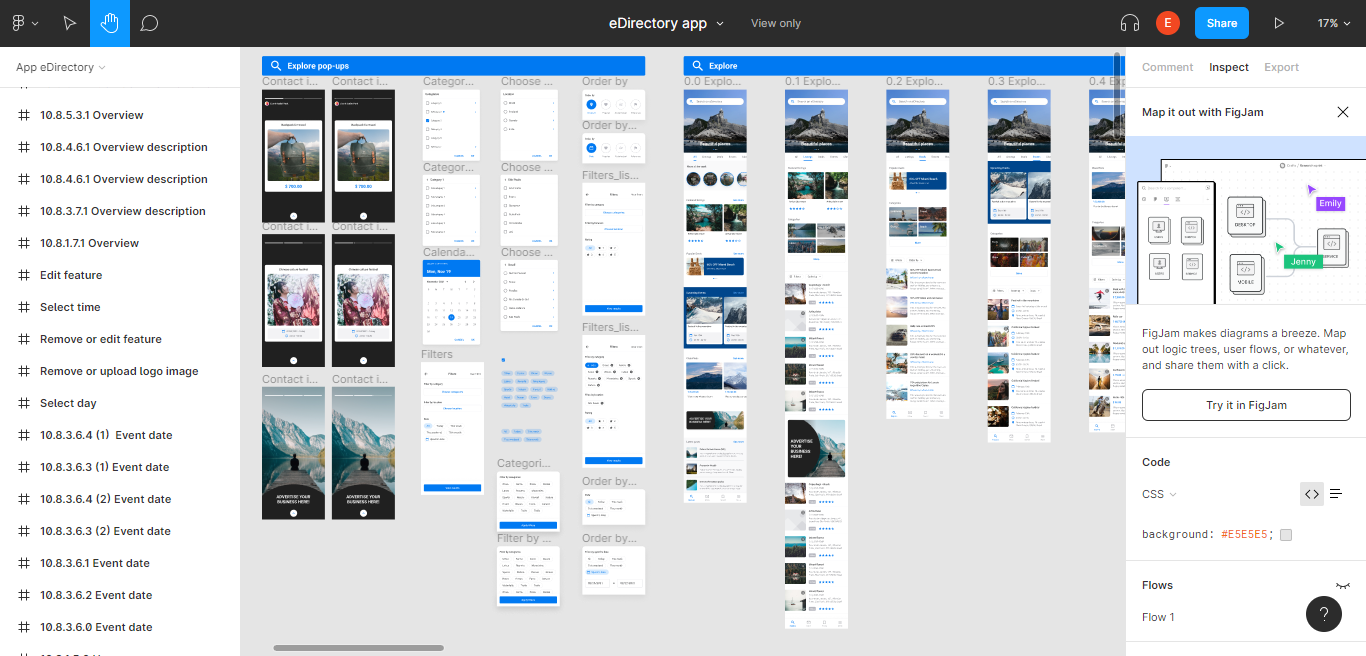
Task: Toggle flows visibility eye icon
Action: [x=1342, y=586]
